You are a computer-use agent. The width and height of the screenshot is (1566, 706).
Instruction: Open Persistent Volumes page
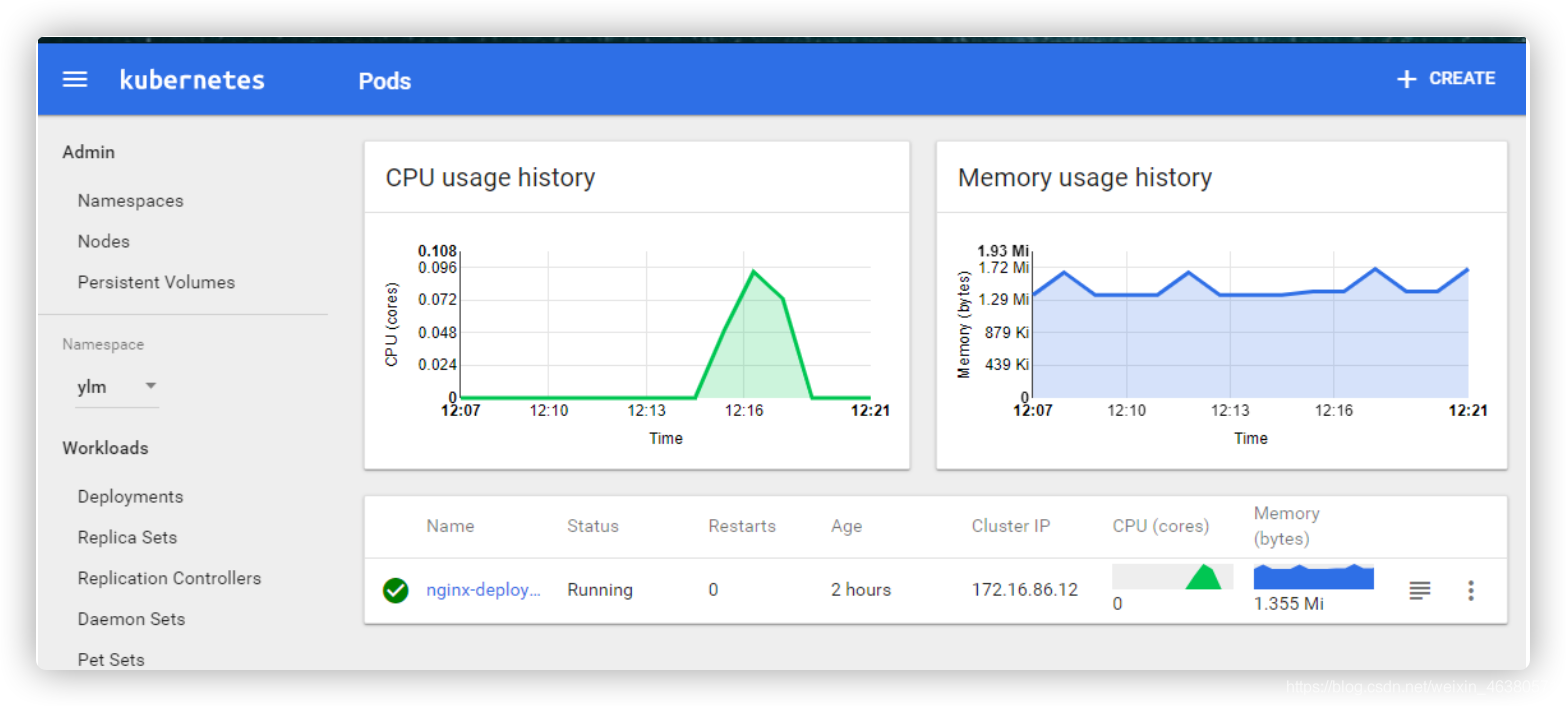(156, 283)
